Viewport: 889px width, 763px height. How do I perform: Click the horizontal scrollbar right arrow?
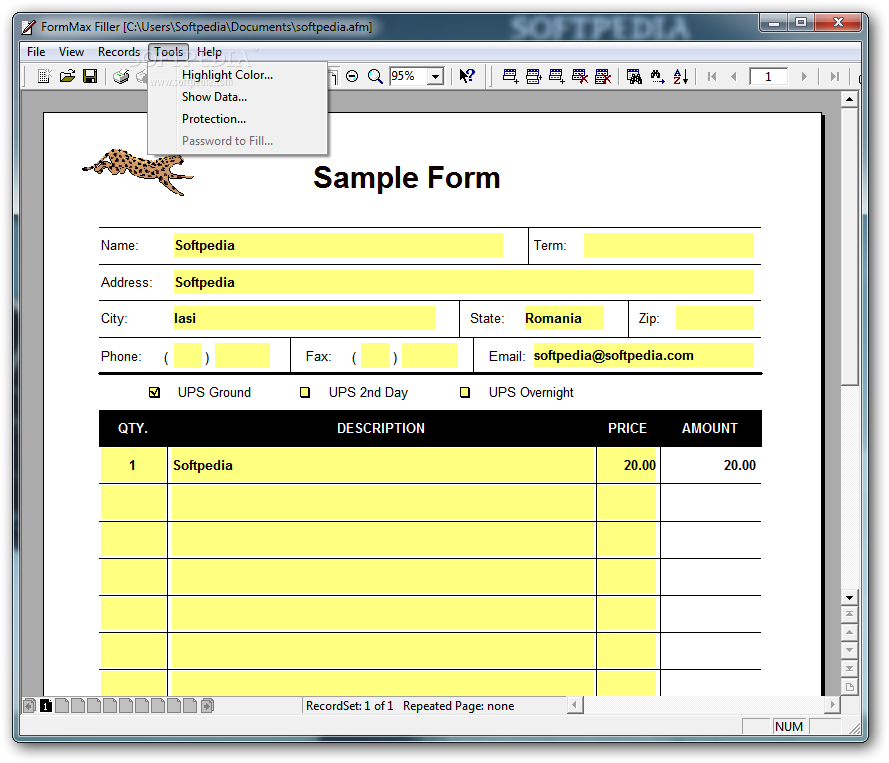[832, 705]
